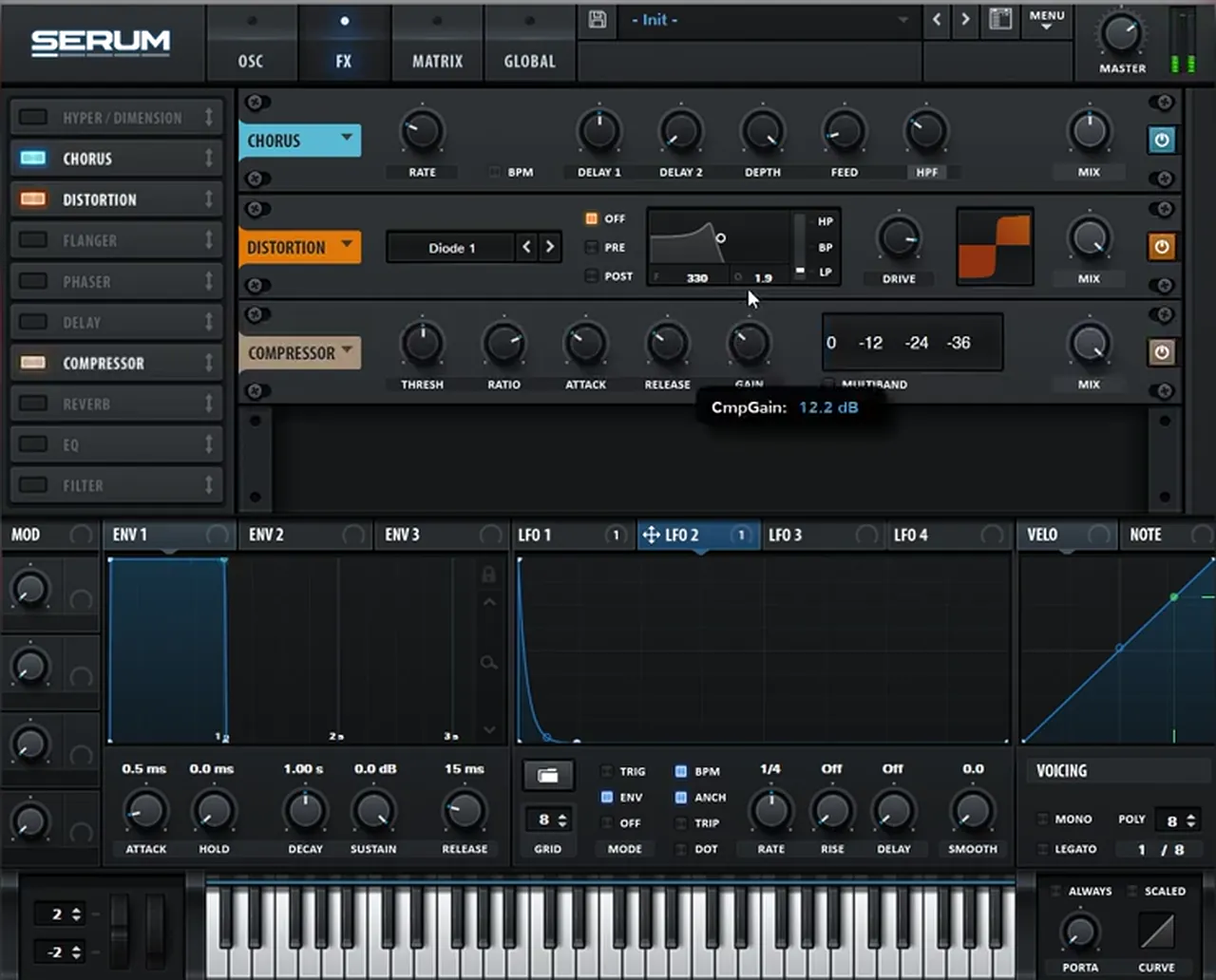
Task: Enable MONO voicing checkbox
Action: click(x=1043, y=819)
